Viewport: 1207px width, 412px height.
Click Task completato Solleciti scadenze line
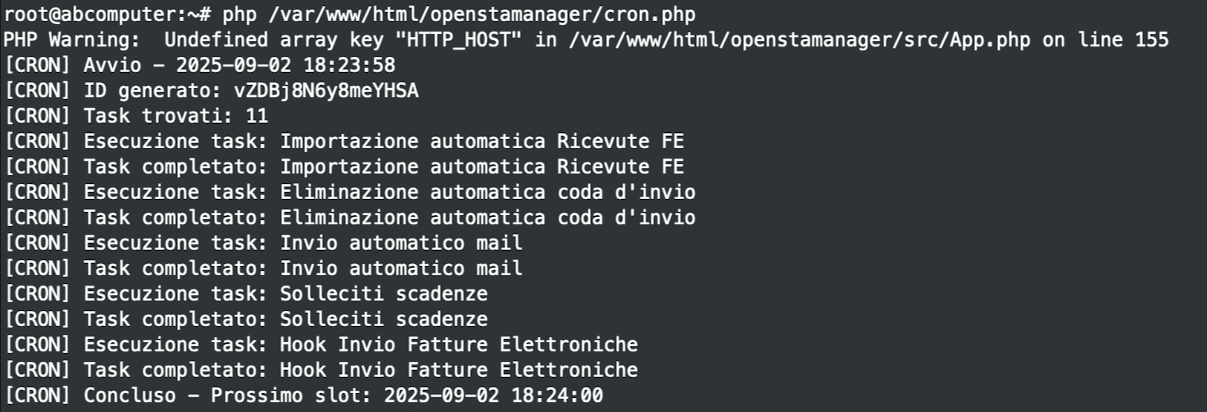[x=246, y=320]
